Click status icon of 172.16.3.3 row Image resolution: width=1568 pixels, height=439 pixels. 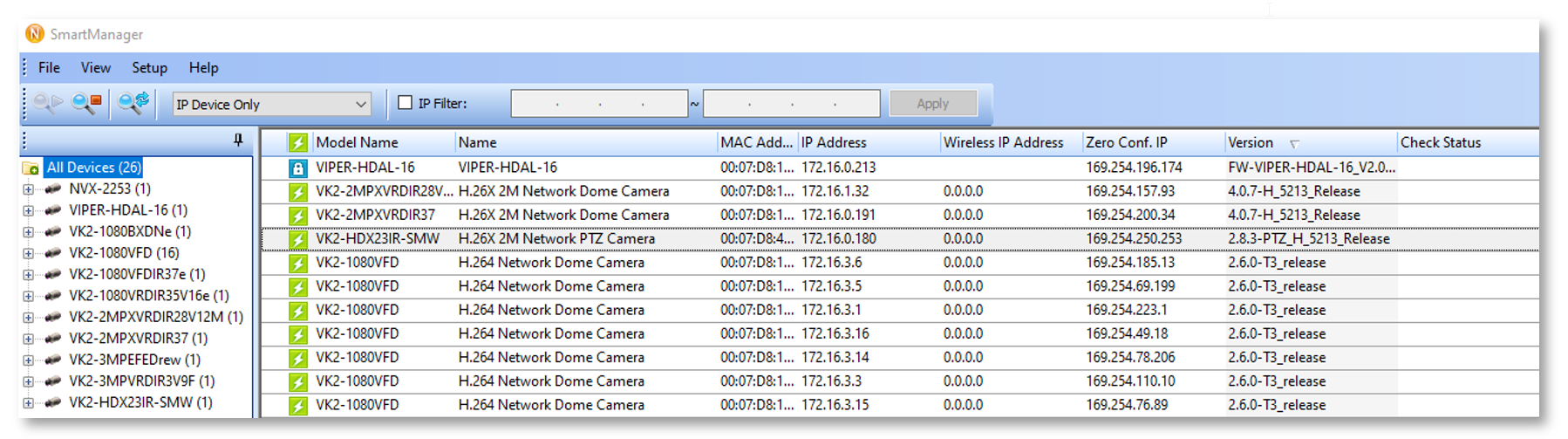(298, 381)
